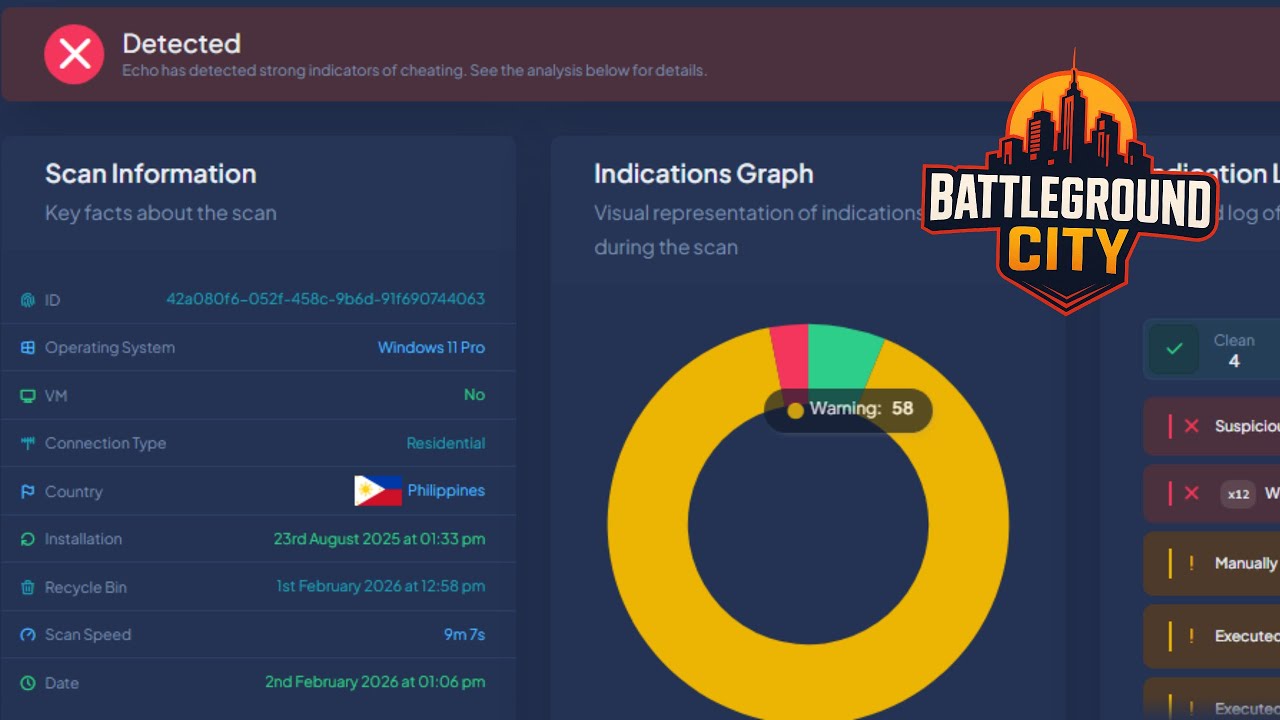
Task: Open the Manually indication row
Action: click(x=1212, y=563)
